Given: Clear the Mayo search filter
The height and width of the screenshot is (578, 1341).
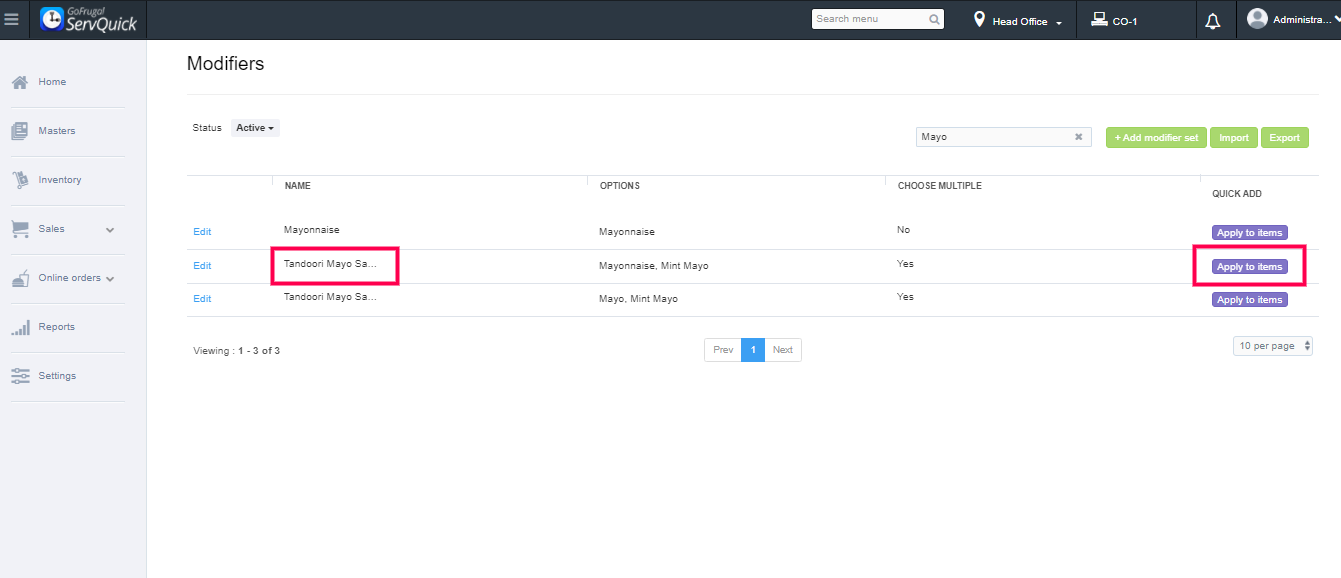Looking at the screenshot, I should [x=1079, y=137].
